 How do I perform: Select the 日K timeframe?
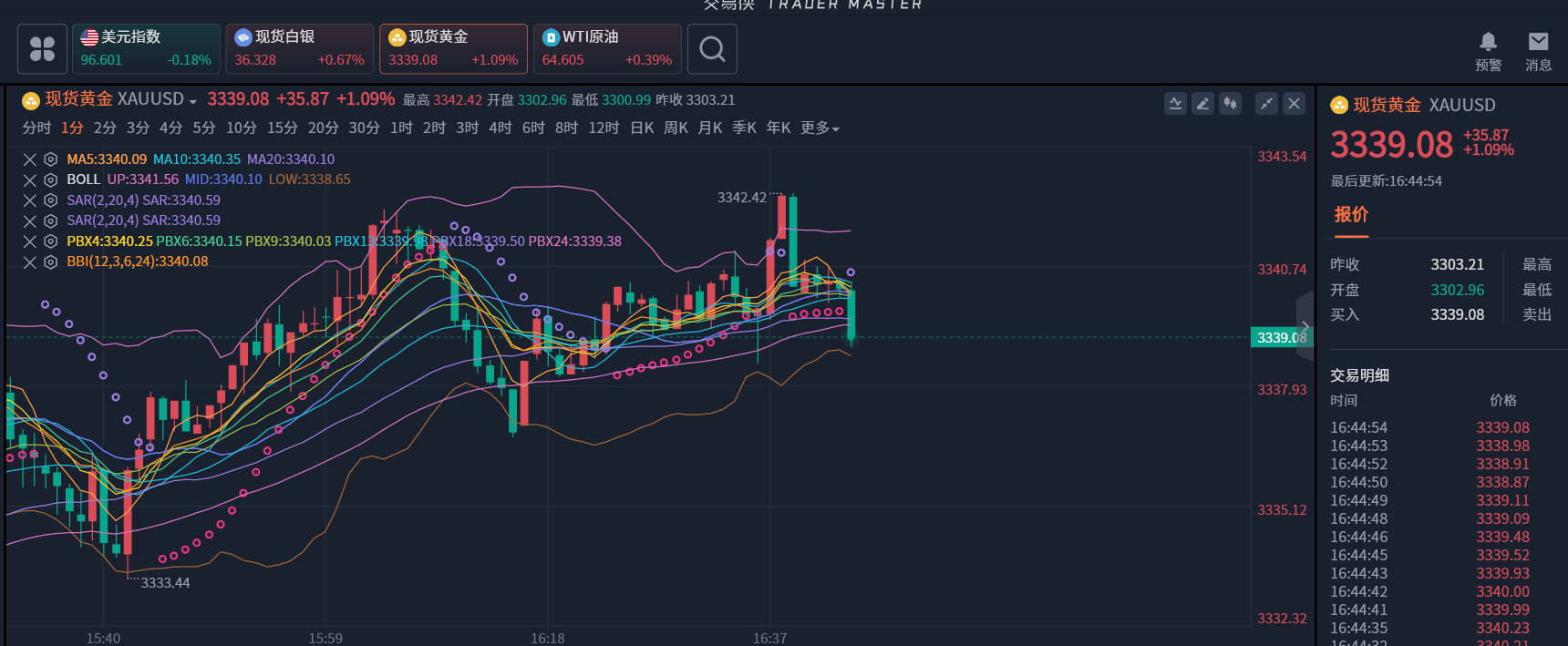coord(642,128)
